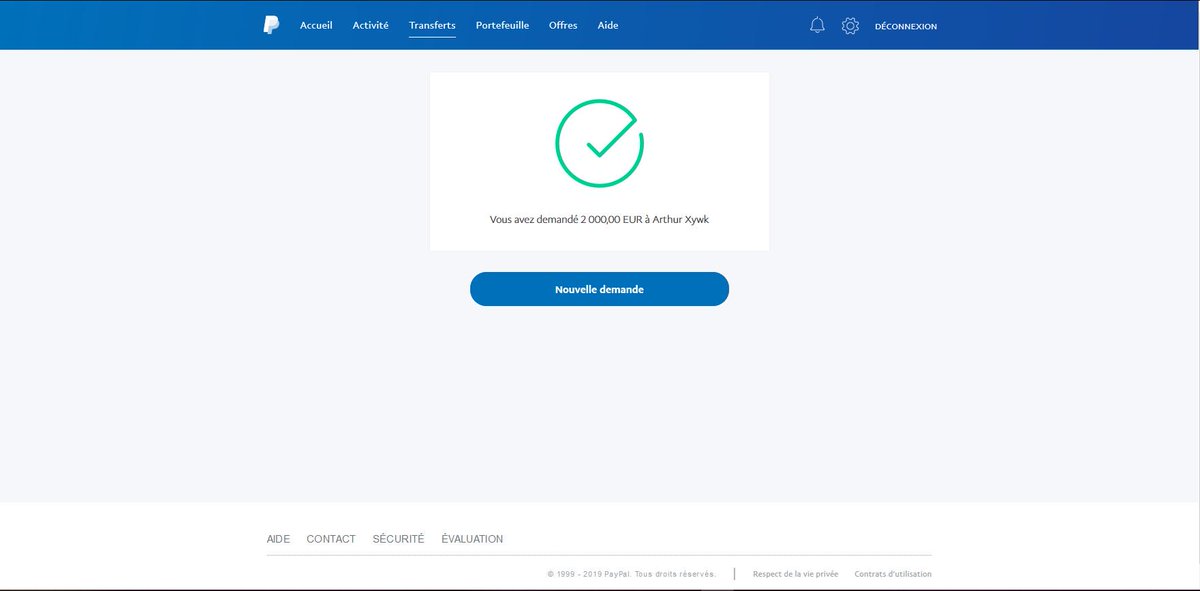Click the PayPal logo icon
Image resolution: width=1200 pixels, height=591 pixels.
pyautogui.click(x=271, y=25)
